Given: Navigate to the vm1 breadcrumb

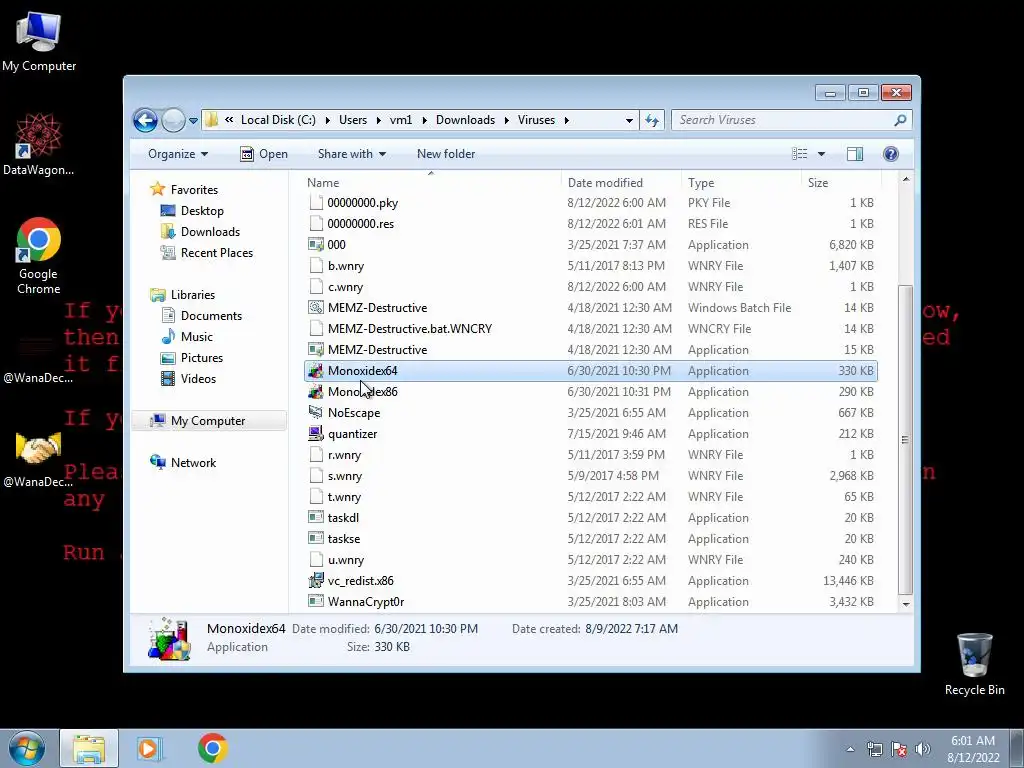Looking at the screenshot, I should point(401,120).
